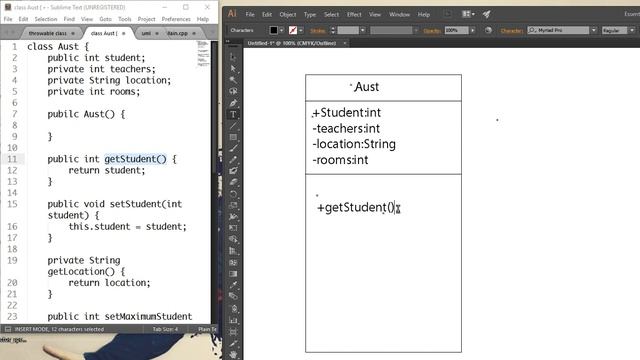Screen dimensions: 640x360
Task: Open the Regular font style dropdown
Action: 632,30
